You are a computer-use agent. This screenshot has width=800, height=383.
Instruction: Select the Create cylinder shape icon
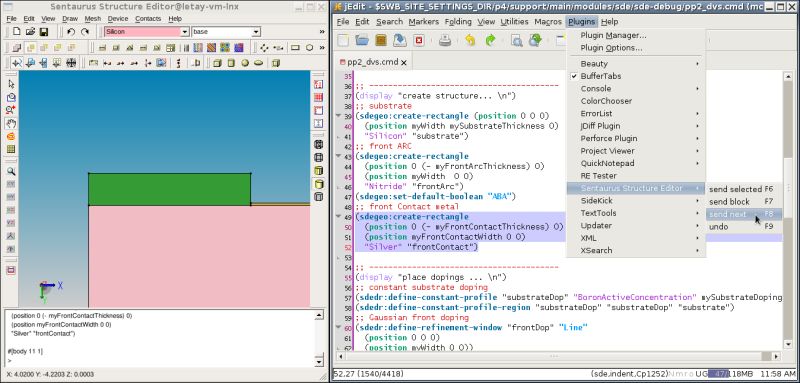click(231, 63)
